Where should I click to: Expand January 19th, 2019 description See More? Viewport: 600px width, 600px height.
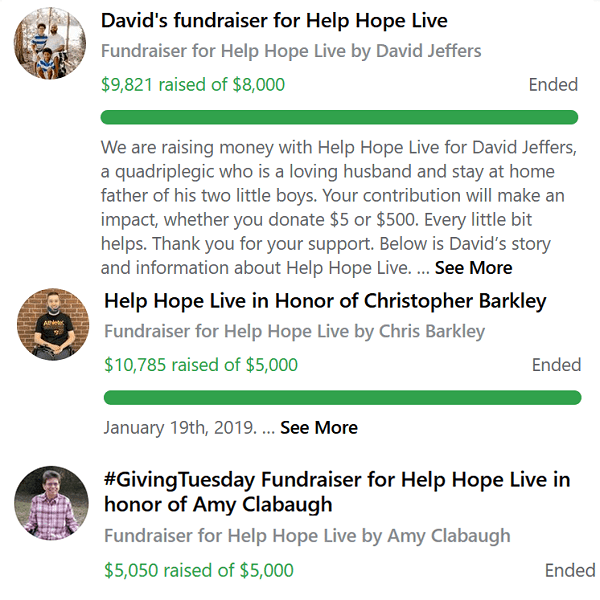[319, 427]
